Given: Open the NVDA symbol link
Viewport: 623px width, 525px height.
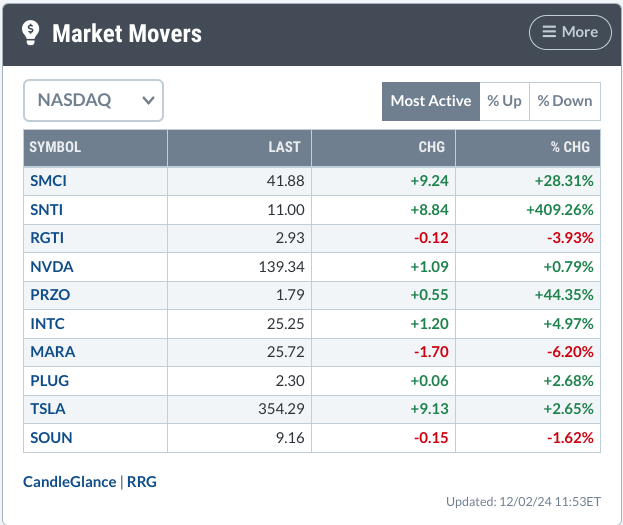Looking at the screenshot, I should click(x=52, y=266).
